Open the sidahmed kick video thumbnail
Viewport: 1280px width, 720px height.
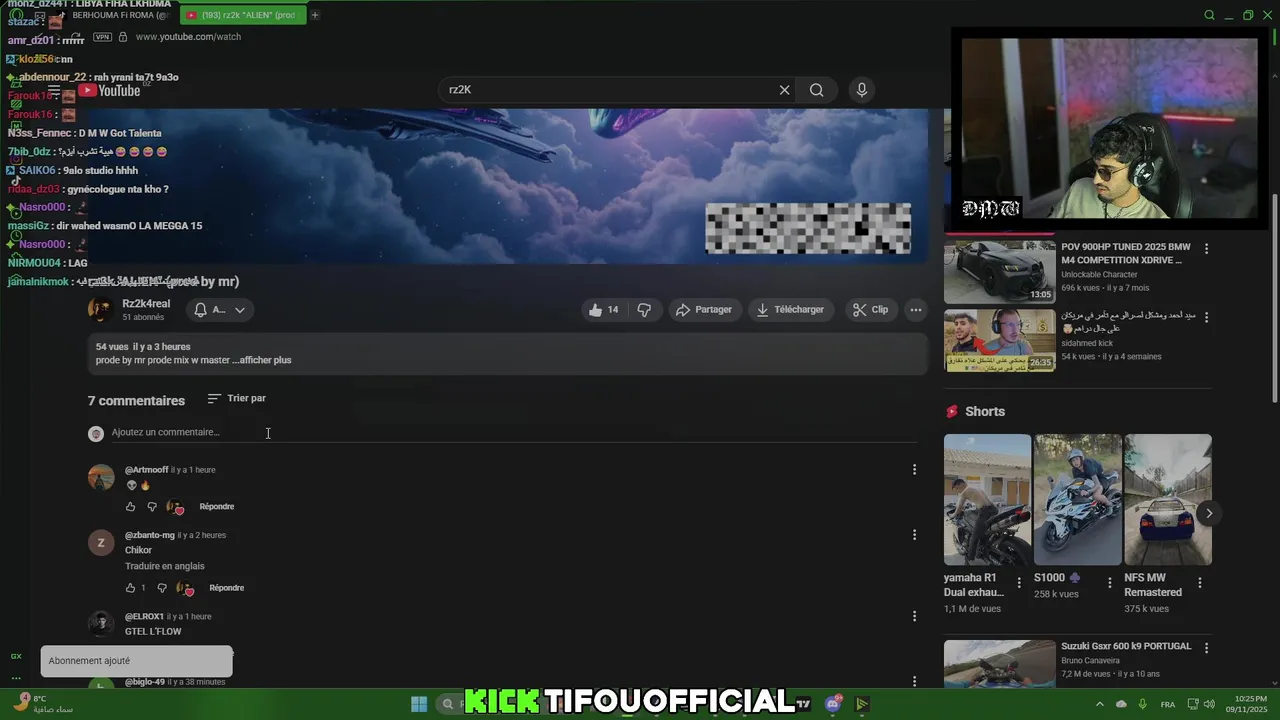pos(999,340)
